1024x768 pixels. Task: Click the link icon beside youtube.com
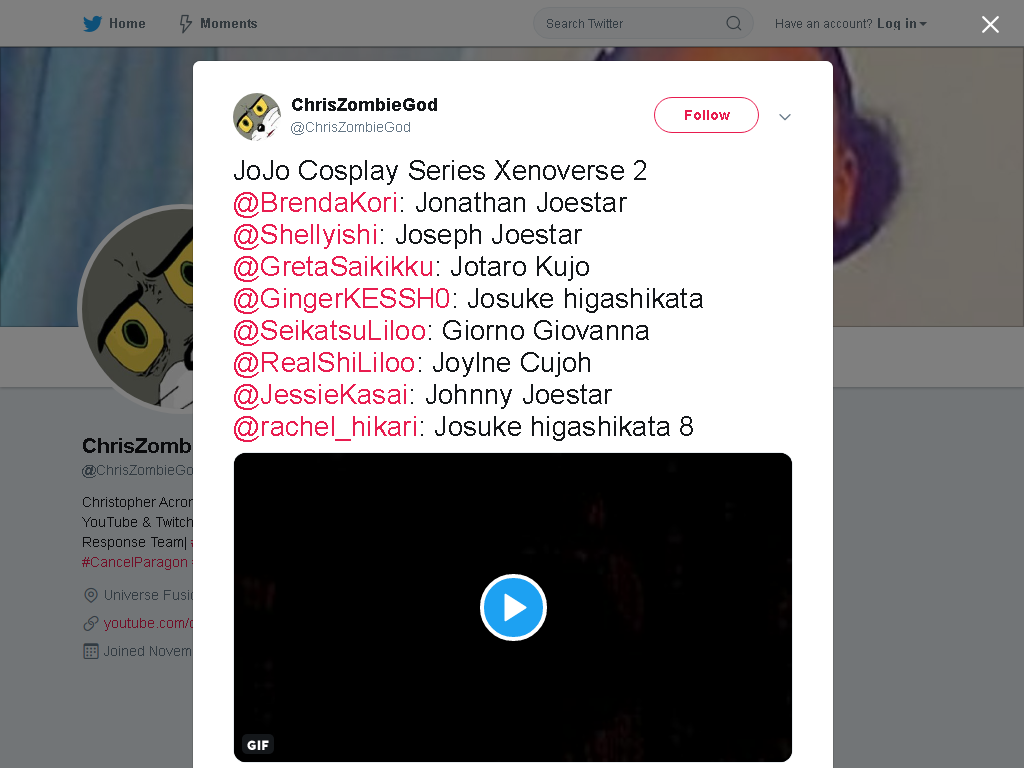pos(91,623)
